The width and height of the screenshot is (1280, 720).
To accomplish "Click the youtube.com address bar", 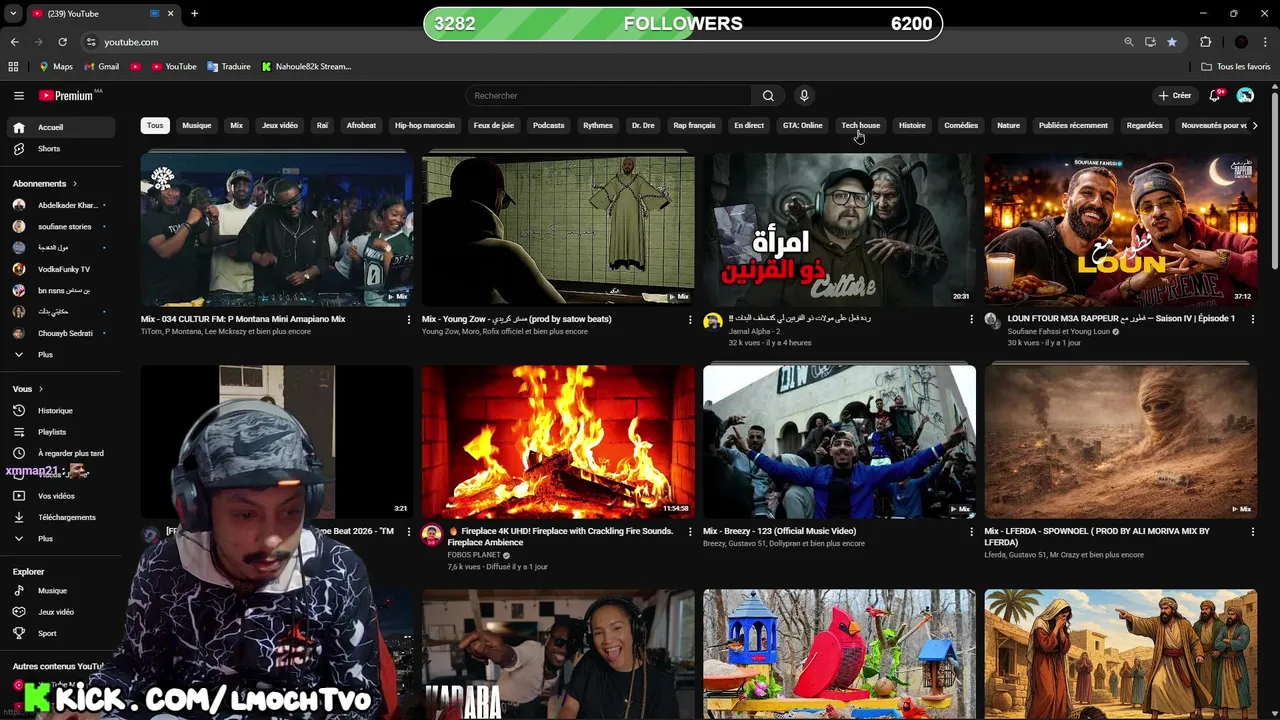I will (600, 42).
